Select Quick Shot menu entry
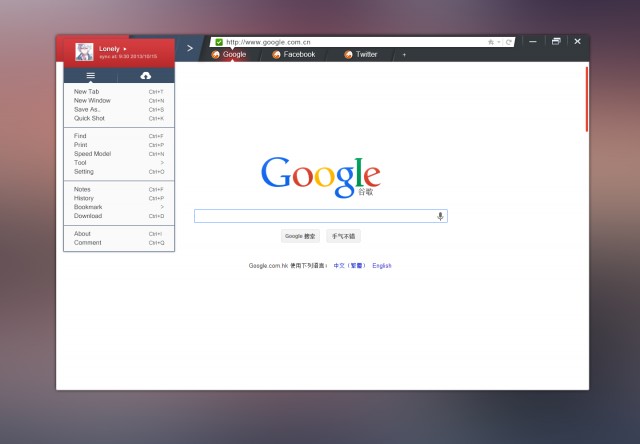This screenshot has height=444, width=640. [119, 118]
